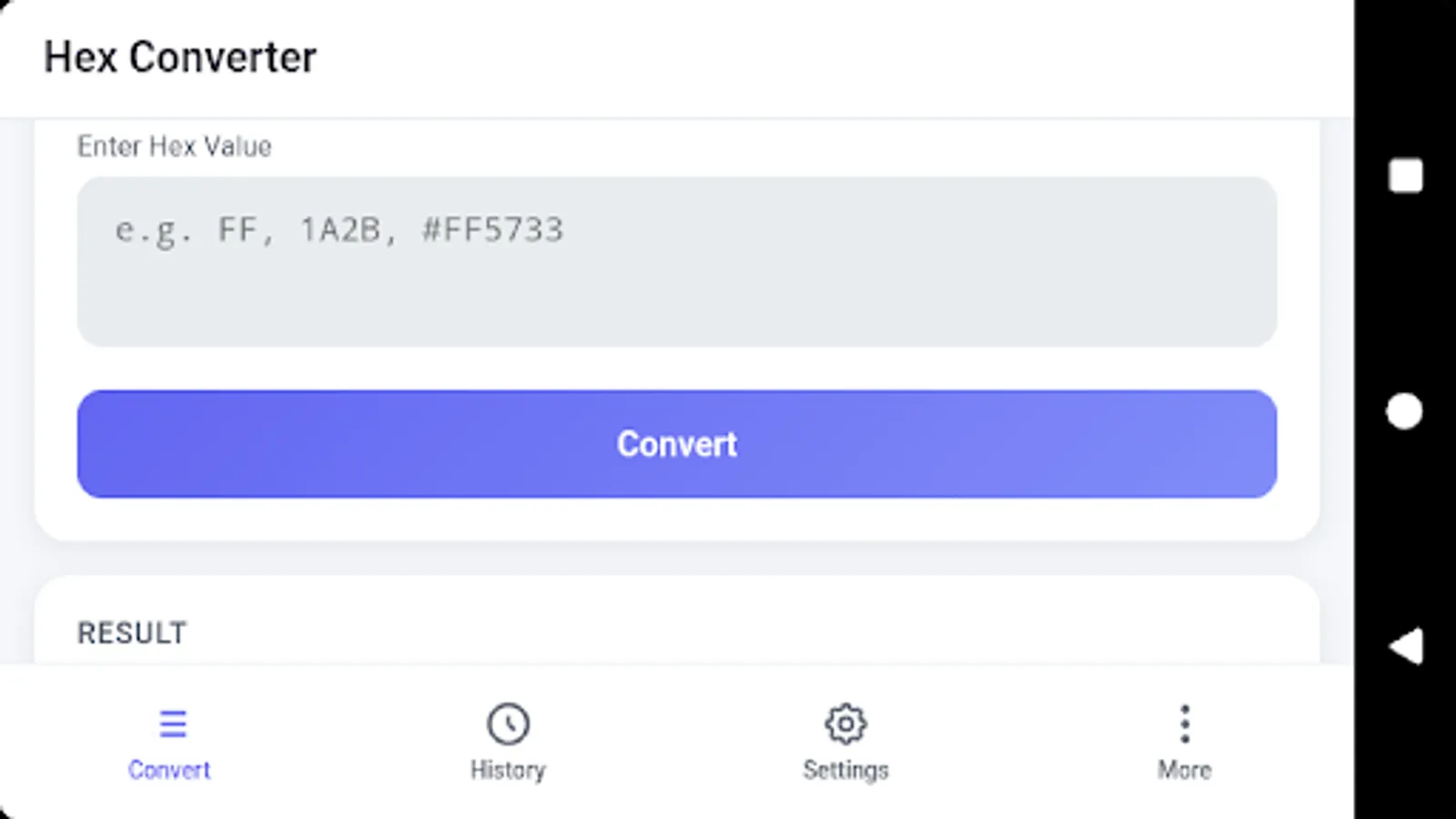Tap the hex example placeholder text
The image size is (1456, 819).
[338, 230]
